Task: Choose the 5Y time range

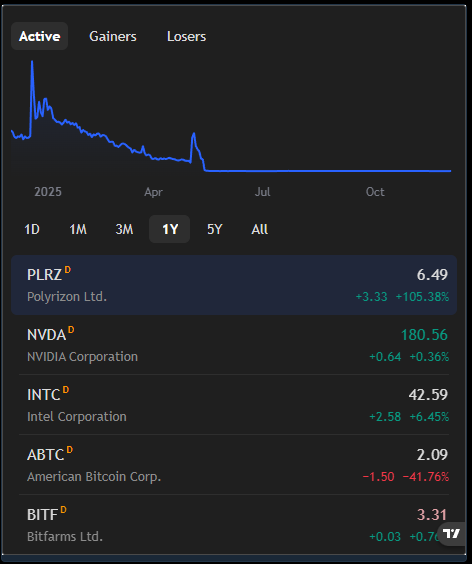Action: tap(215, 229)
